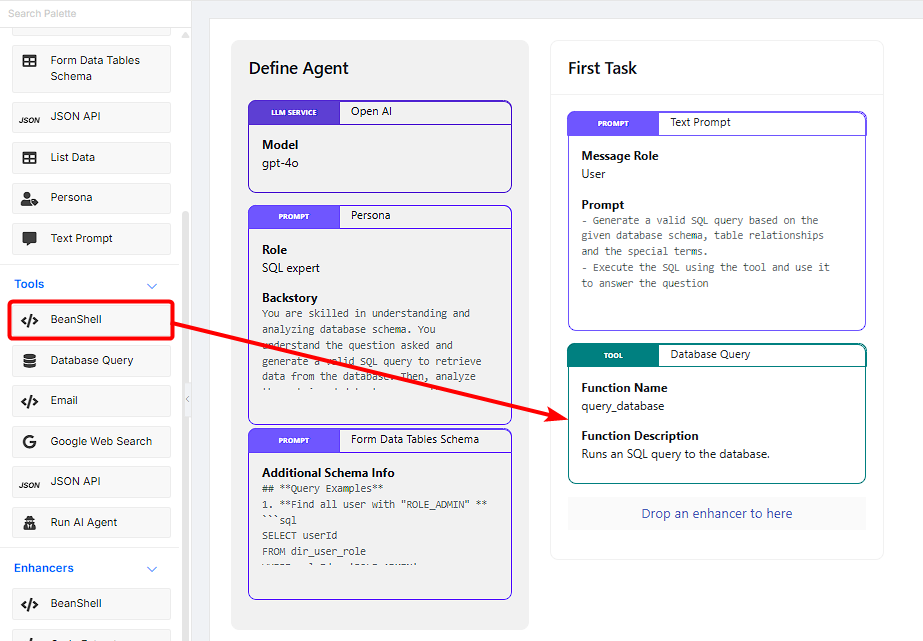Click the Database Query cylinder icon
923x641 pixels.
point(29,361)
